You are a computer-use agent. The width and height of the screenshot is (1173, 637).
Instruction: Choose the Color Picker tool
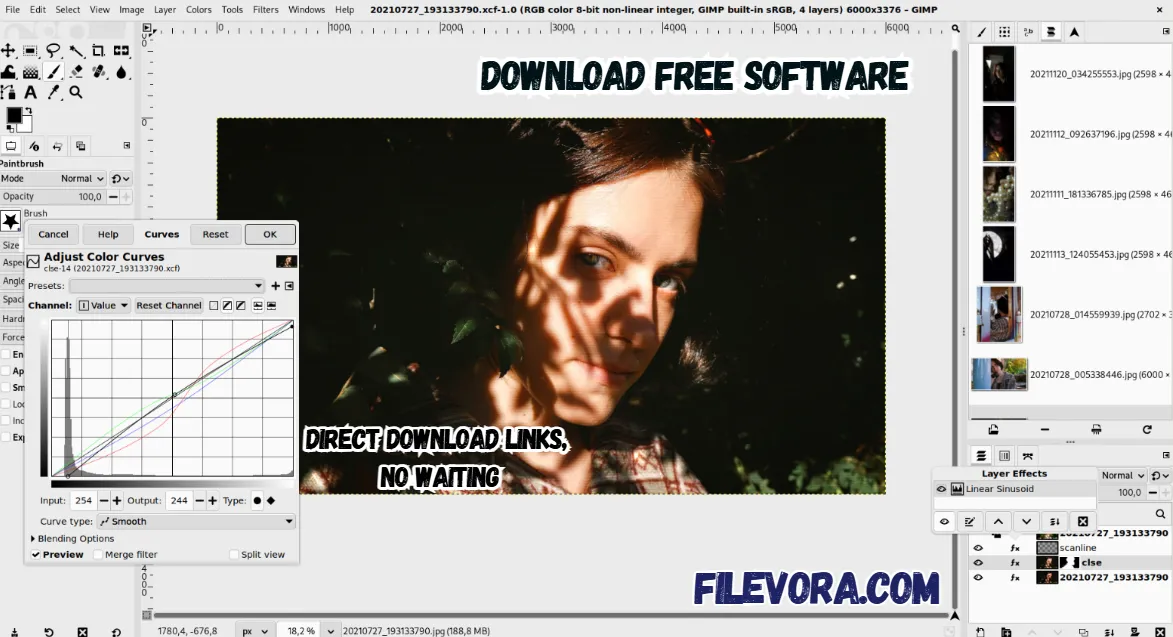[x=55, y=92]
